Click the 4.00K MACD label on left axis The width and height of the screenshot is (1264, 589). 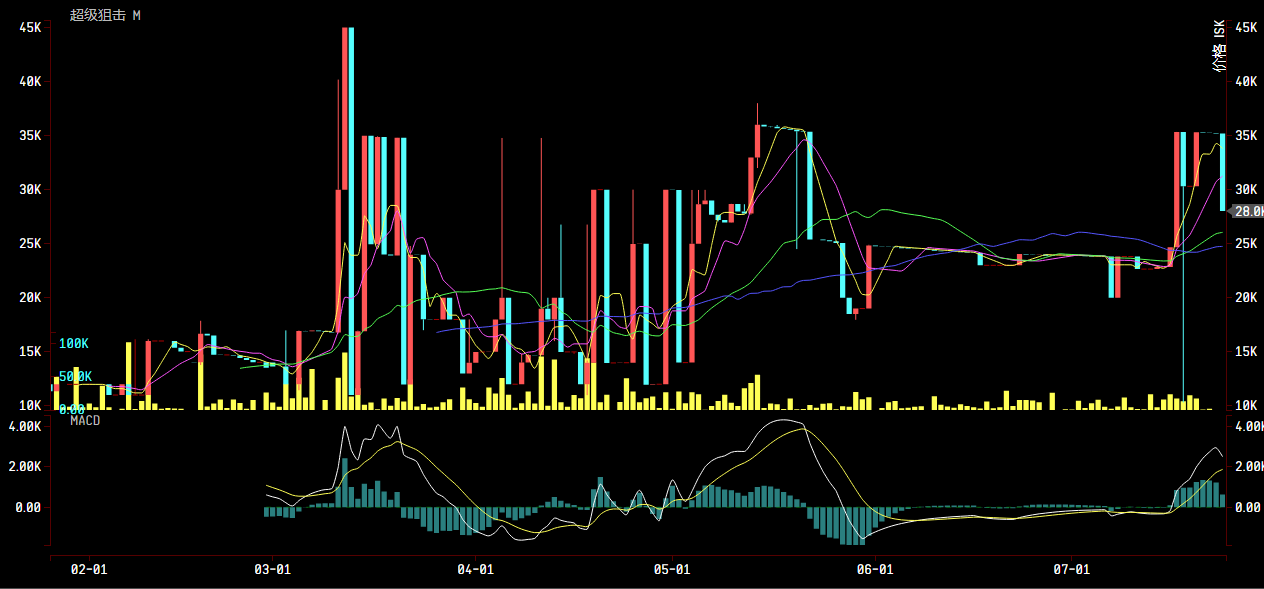click(25, 426)
